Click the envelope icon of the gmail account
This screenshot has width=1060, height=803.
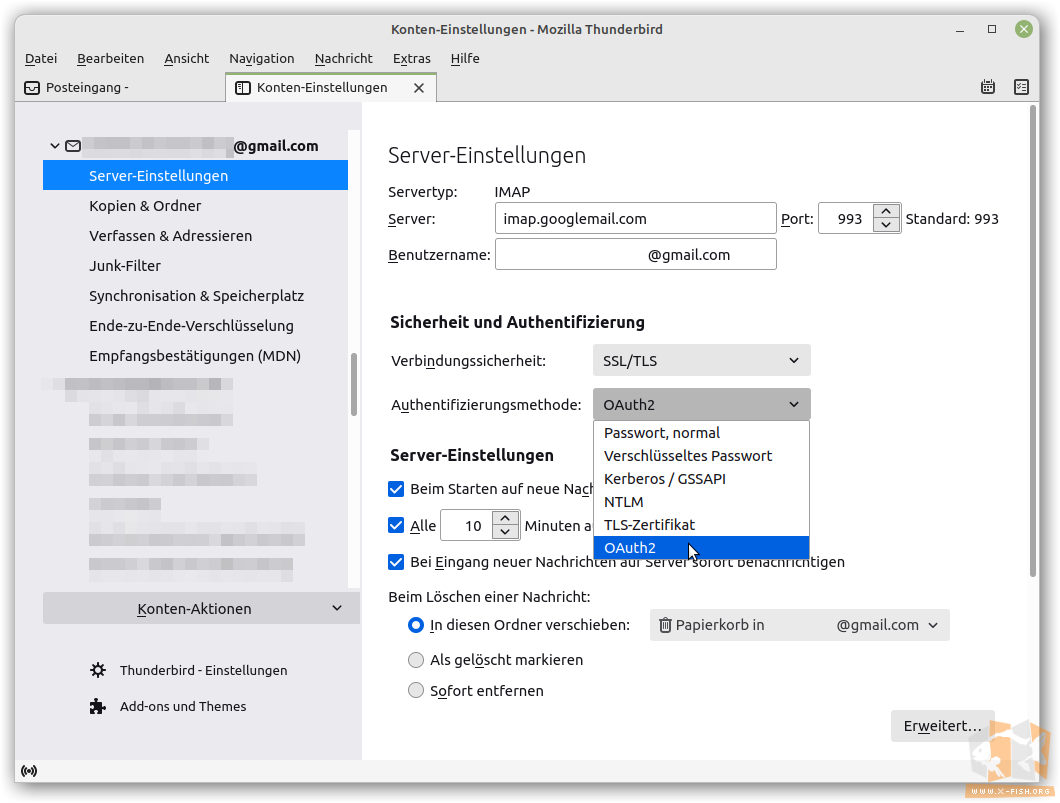pos(73,146)
